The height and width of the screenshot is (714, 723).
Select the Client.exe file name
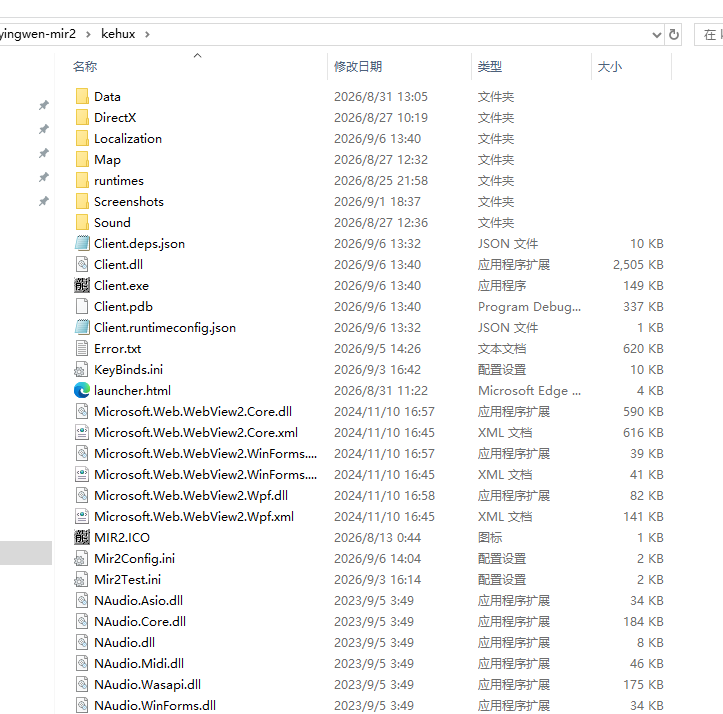121,286
